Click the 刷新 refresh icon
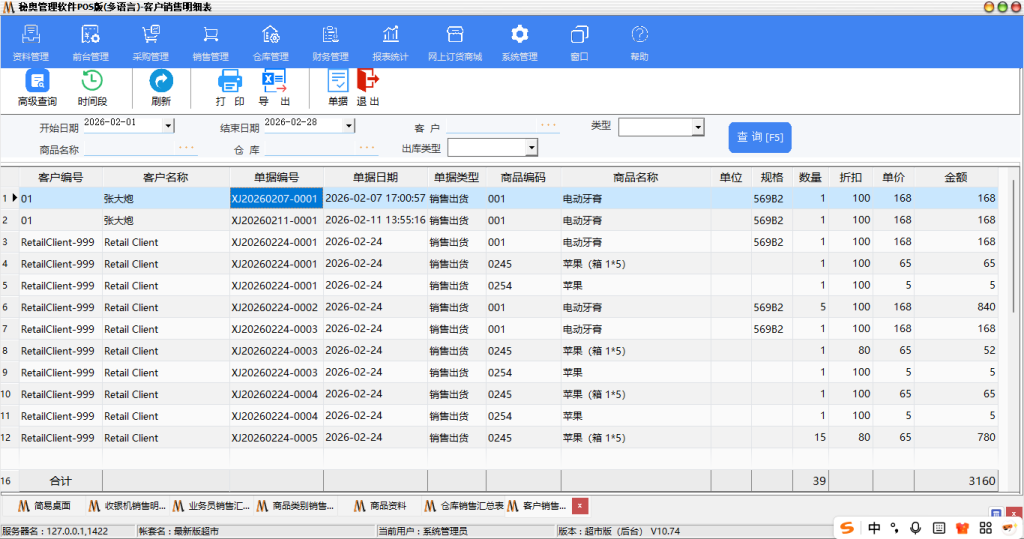Image resolution: width=1024 pixels, height=539 pixels. tap(161, 88)
